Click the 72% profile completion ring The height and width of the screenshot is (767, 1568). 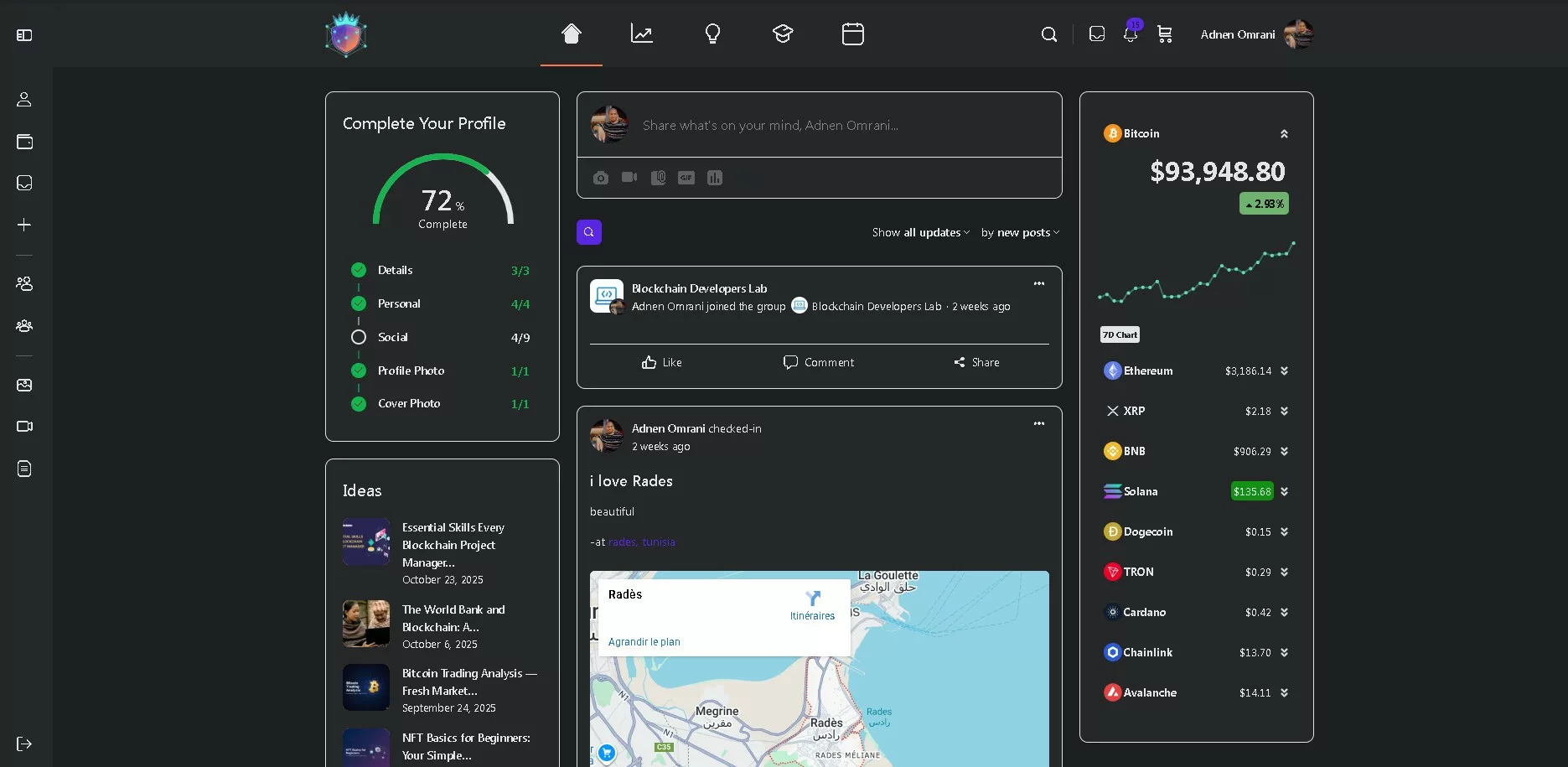442,201
